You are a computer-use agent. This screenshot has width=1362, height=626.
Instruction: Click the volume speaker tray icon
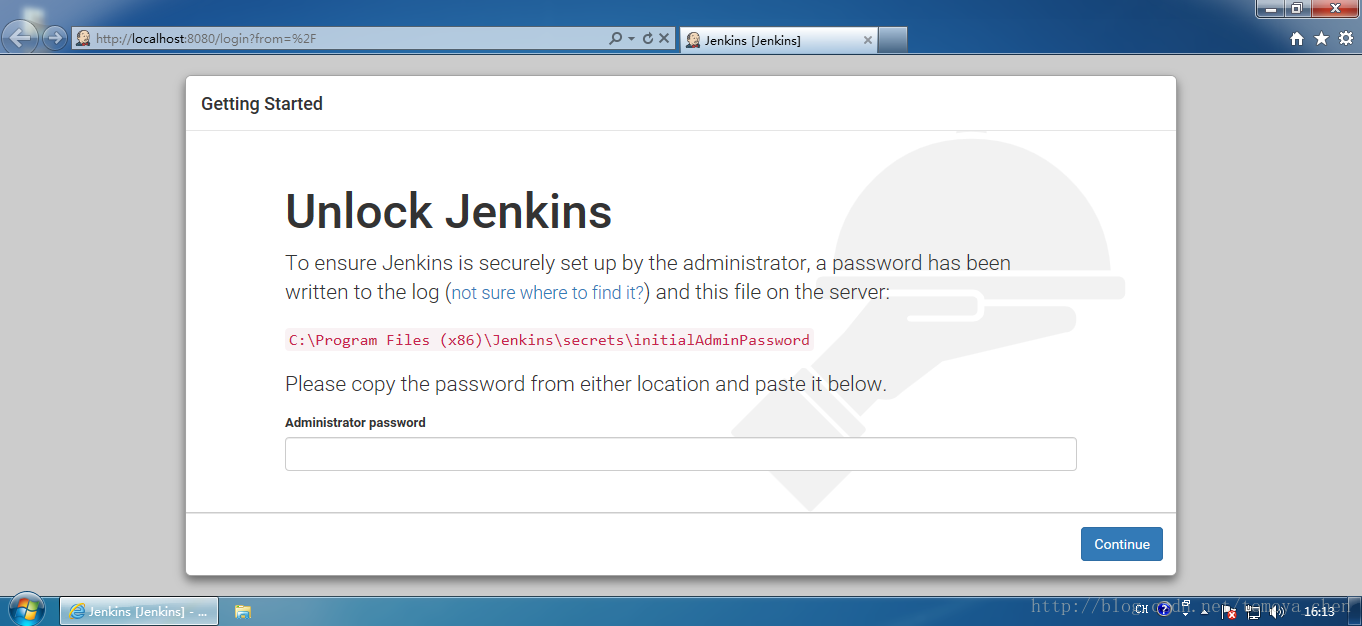coord(1277,611)
